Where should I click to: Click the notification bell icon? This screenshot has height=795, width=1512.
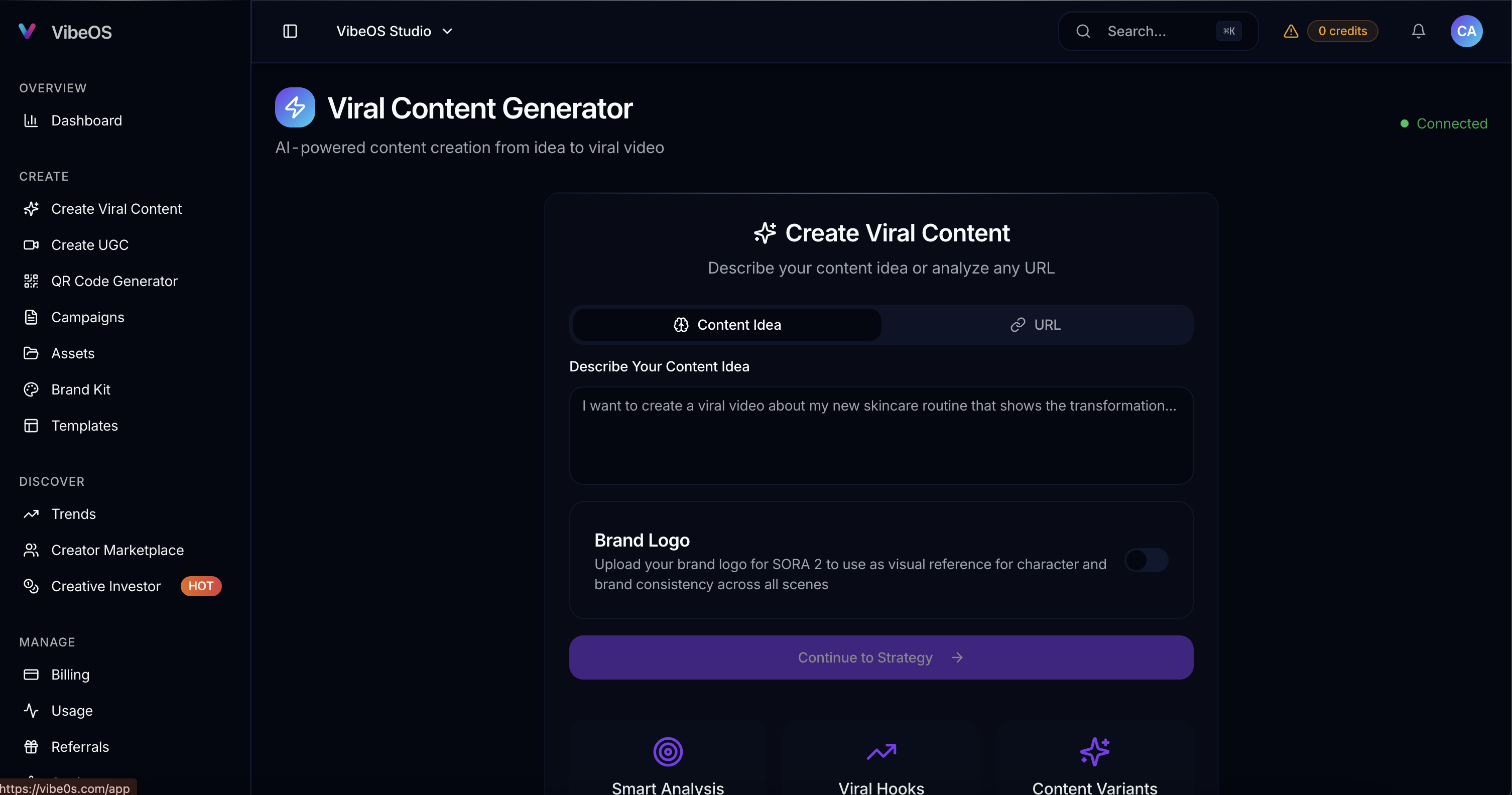click(1419, 31)
